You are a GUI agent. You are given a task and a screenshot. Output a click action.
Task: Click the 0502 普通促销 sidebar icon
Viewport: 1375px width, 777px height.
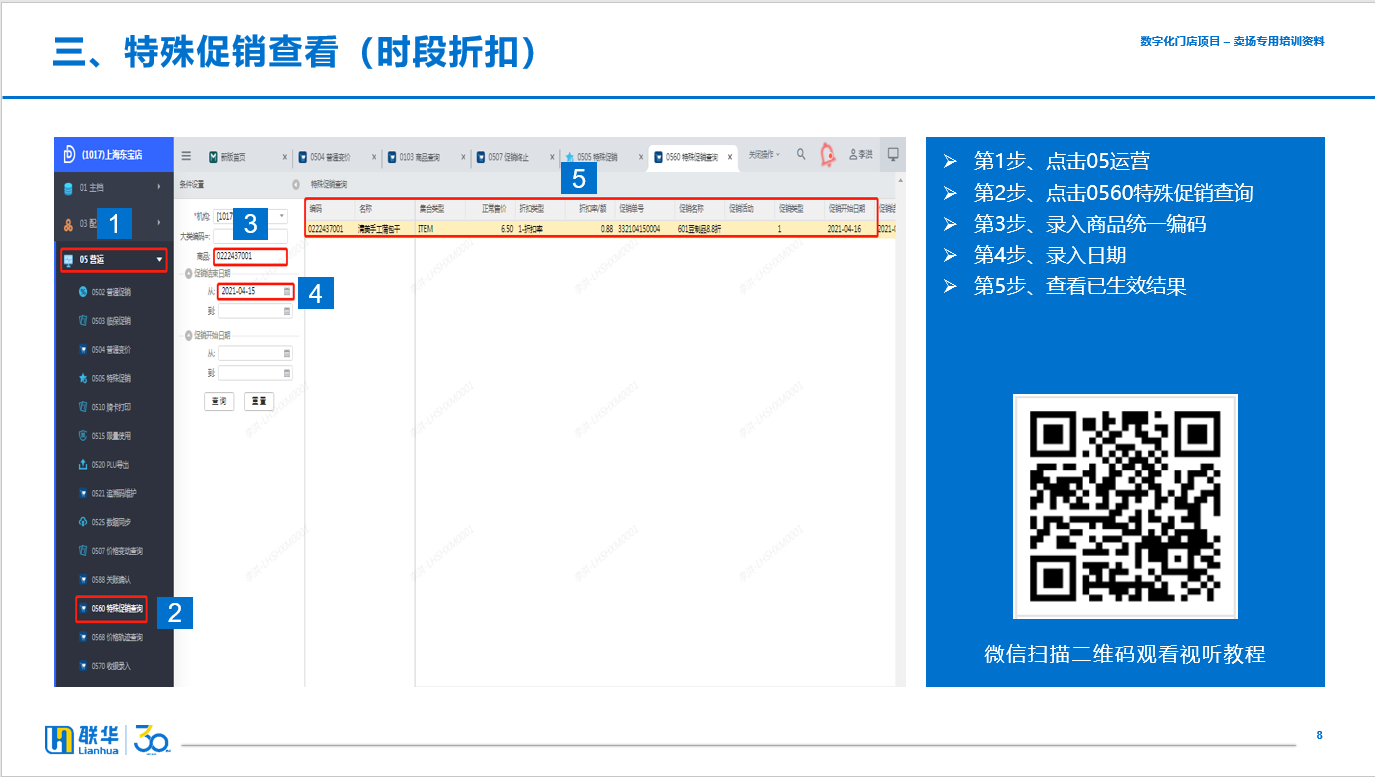click(x=83, y=292)
